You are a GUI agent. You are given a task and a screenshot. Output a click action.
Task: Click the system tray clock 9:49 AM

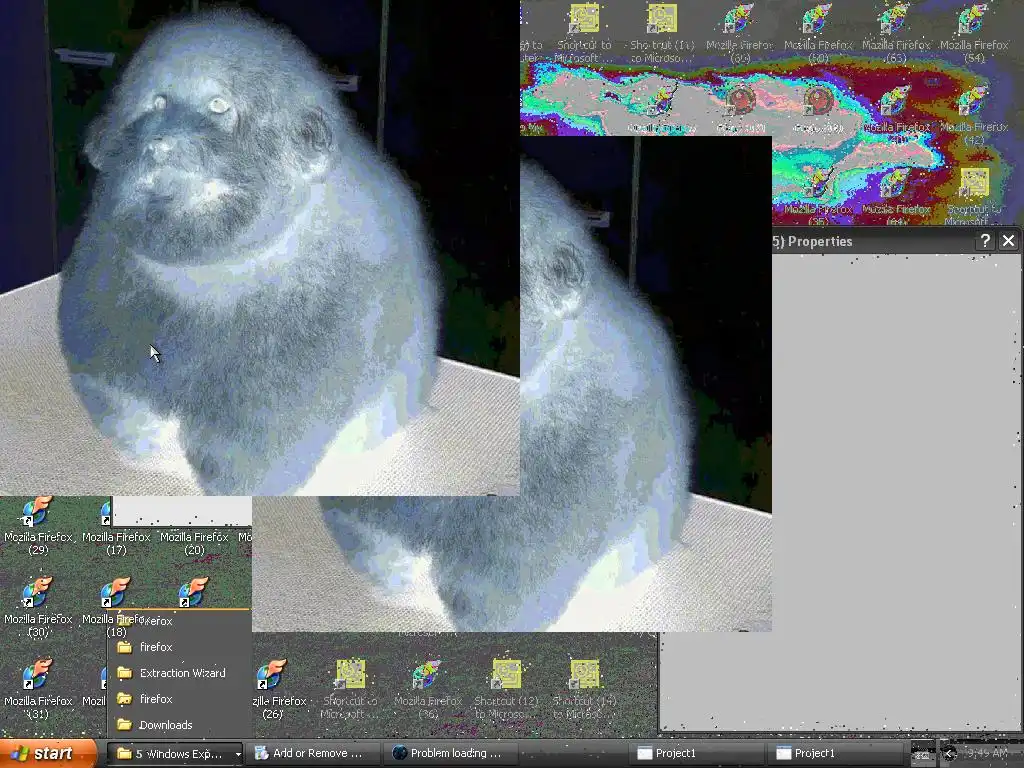(987, 754)
